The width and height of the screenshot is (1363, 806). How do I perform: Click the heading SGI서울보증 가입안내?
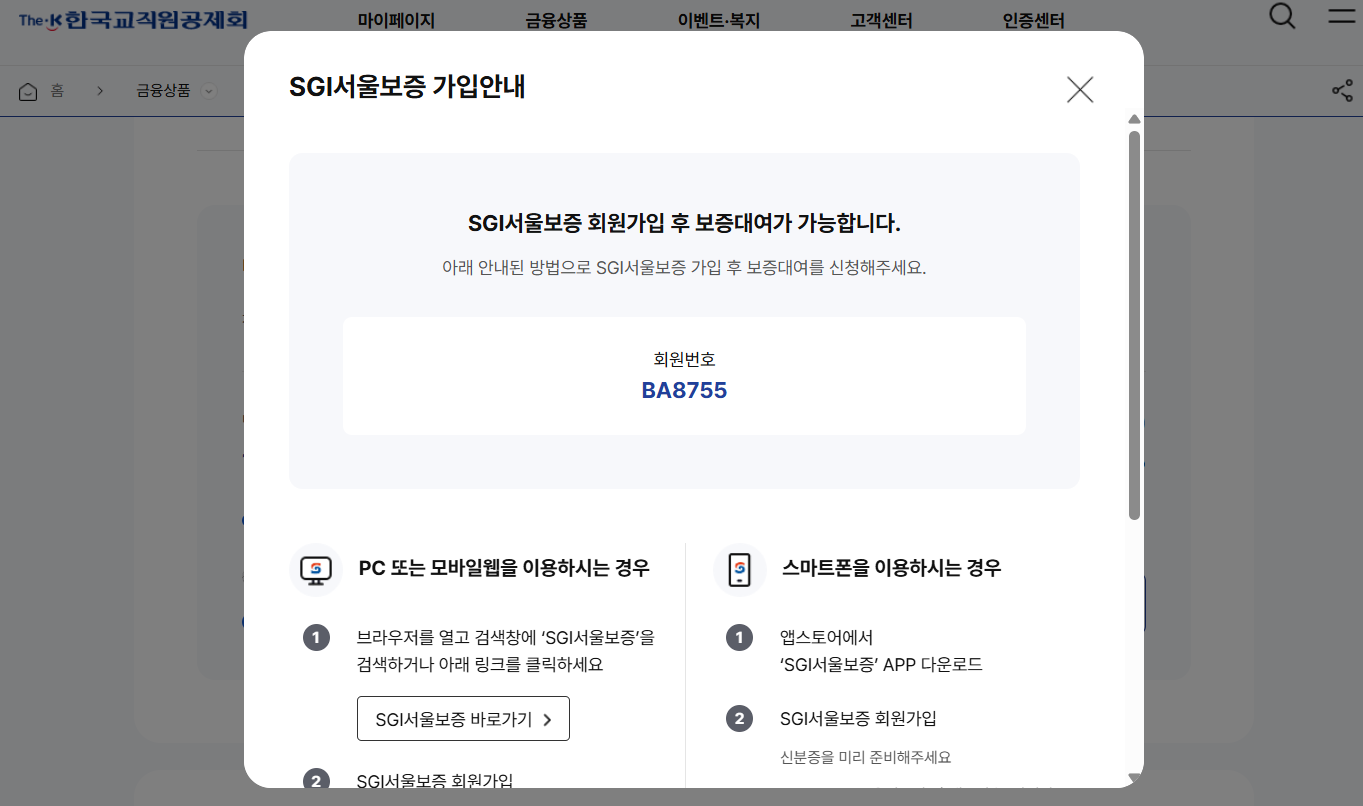click(x=407, y=87)
